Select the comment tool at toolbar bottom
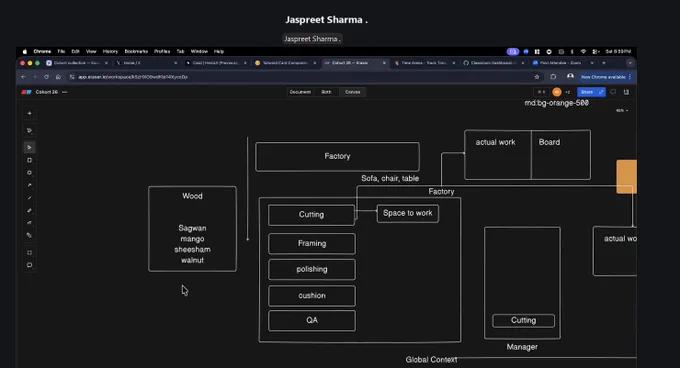 (x=29, y=265)
